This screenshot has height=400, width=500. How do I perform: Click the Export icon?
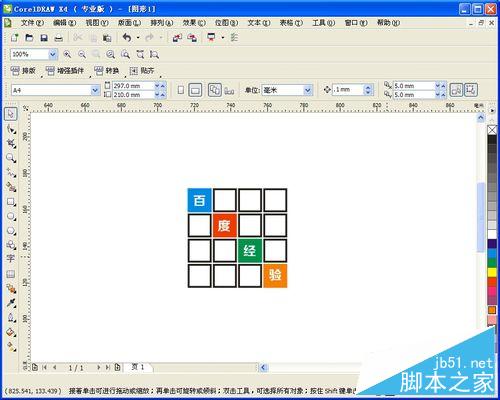(x=192, y=38)
